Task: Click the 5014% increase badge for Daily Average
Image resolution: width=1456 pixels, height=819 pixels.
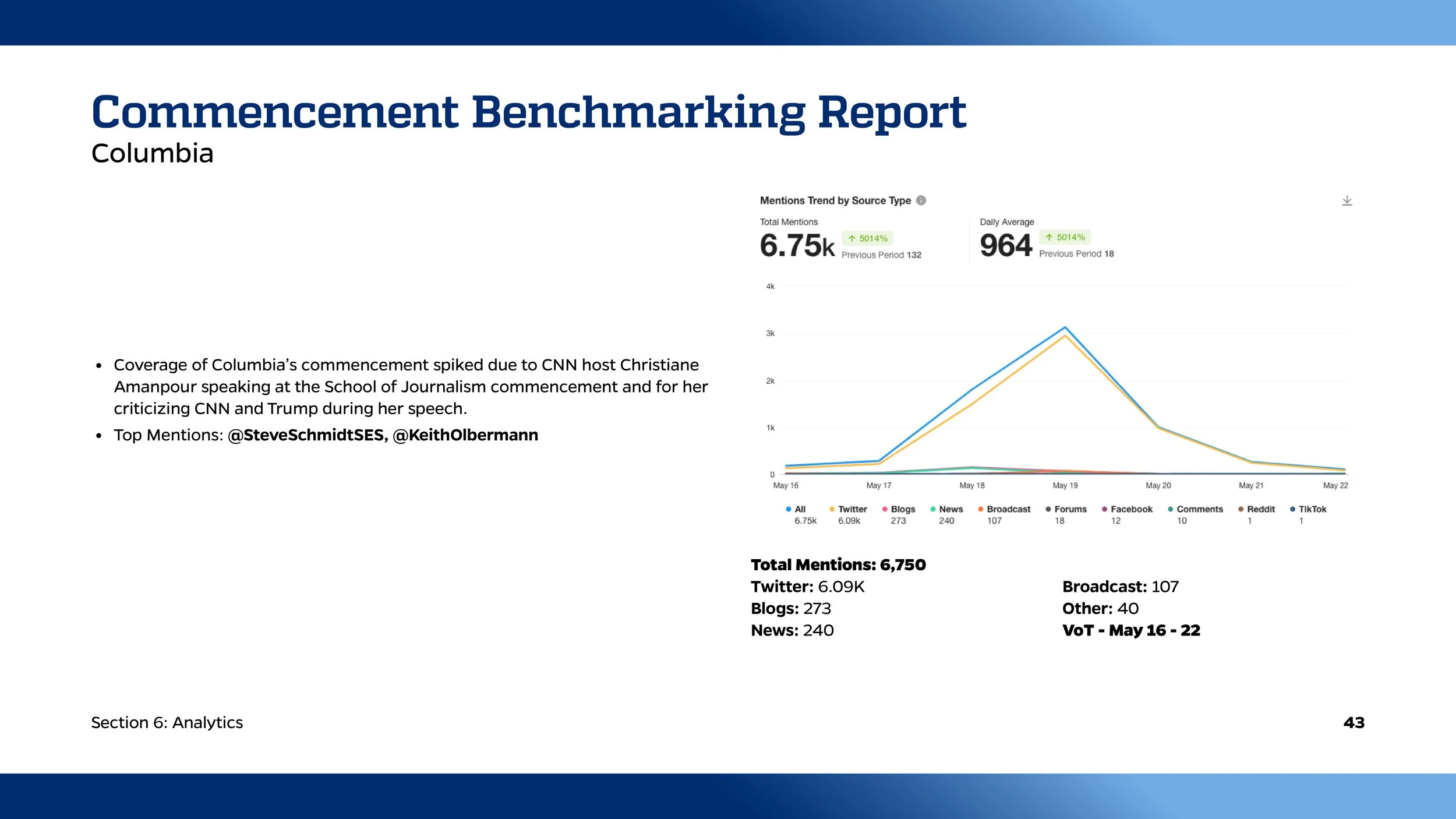Action: click(x=1066, y=238)
